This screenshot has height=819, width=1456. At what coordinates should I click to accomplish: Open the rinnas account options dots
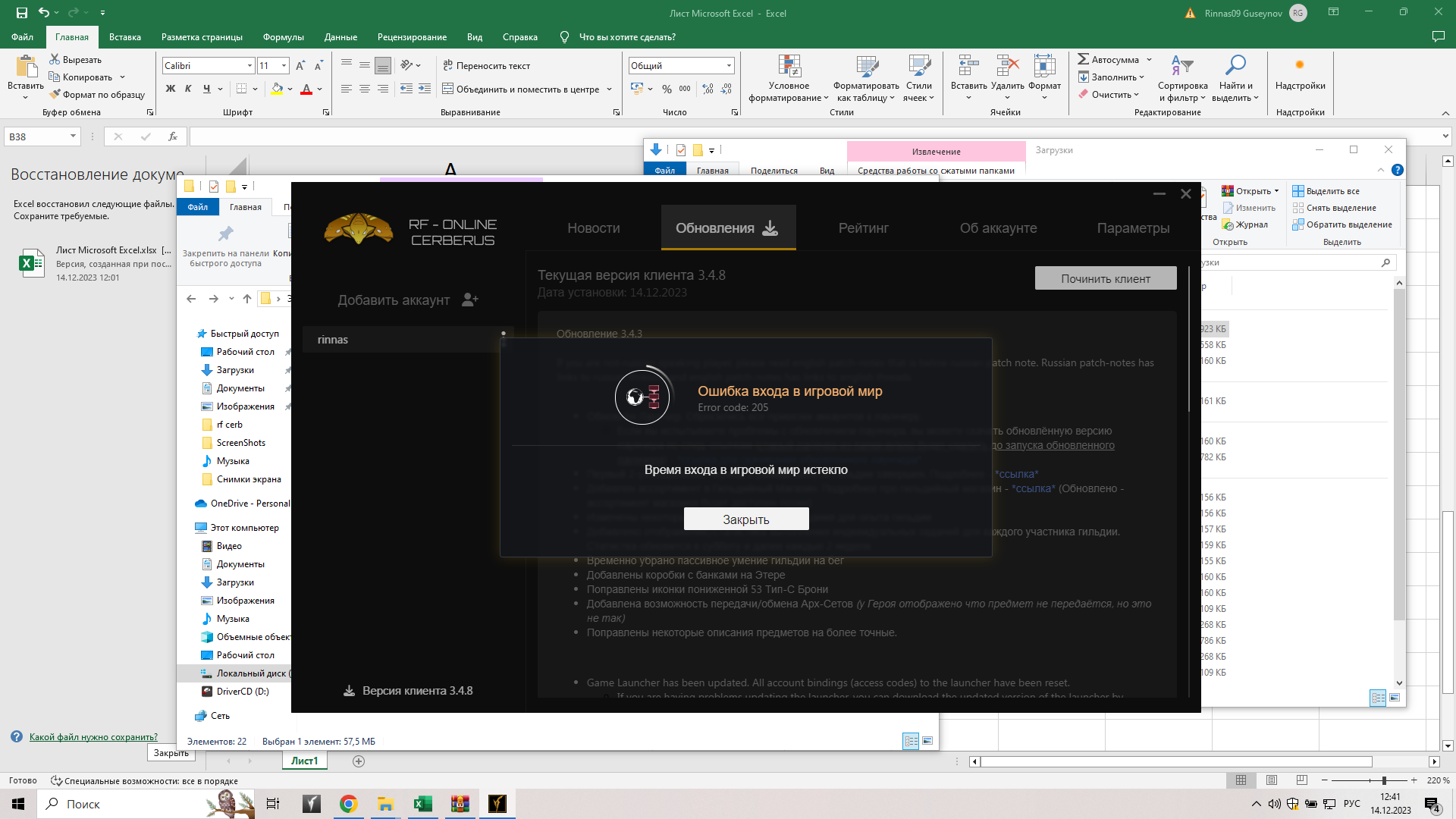(504, 339)
